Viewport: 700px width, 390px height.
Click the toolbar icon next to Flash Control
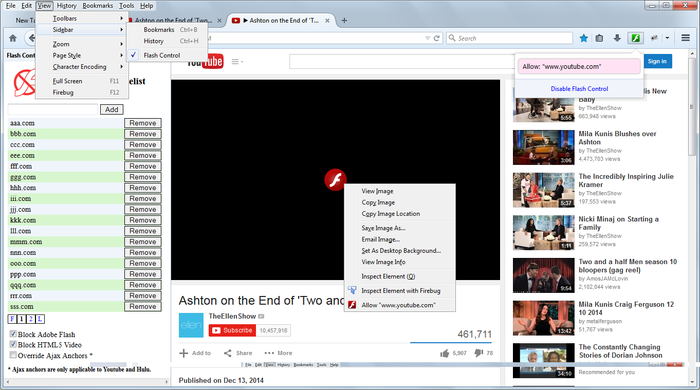pos(654,38)
